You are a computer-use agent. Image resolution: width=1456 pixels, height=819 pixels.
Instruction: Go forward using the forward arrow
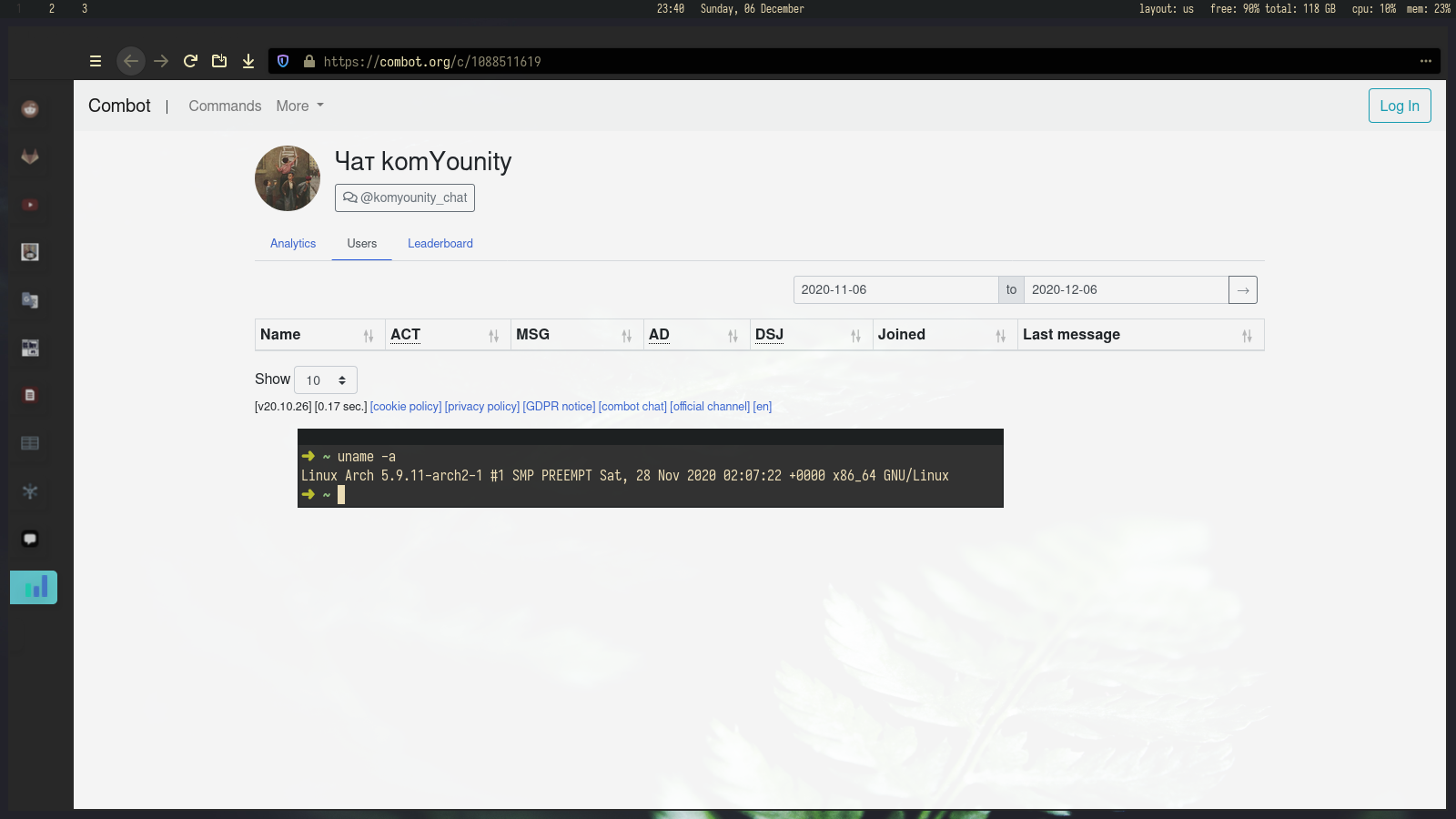161,61
